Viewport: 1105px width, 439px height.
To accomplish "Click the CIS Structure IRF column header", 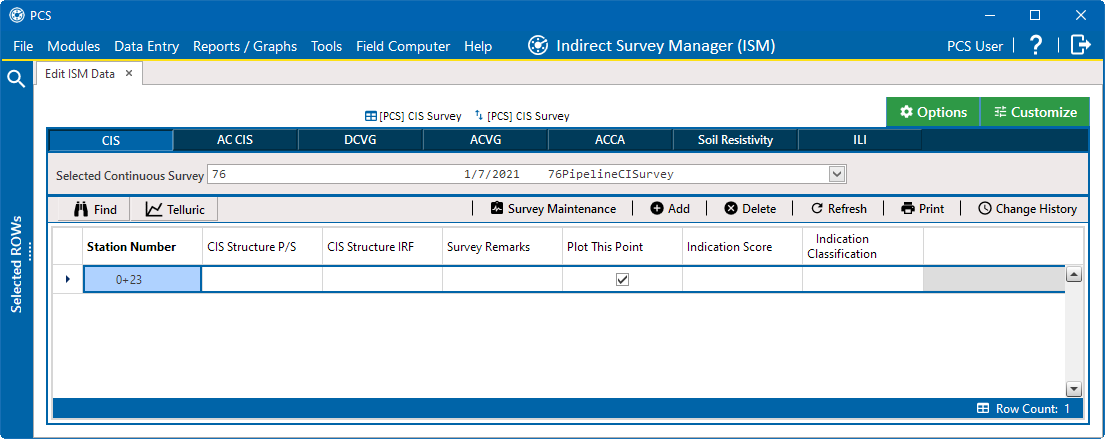I will pos(382,247).
